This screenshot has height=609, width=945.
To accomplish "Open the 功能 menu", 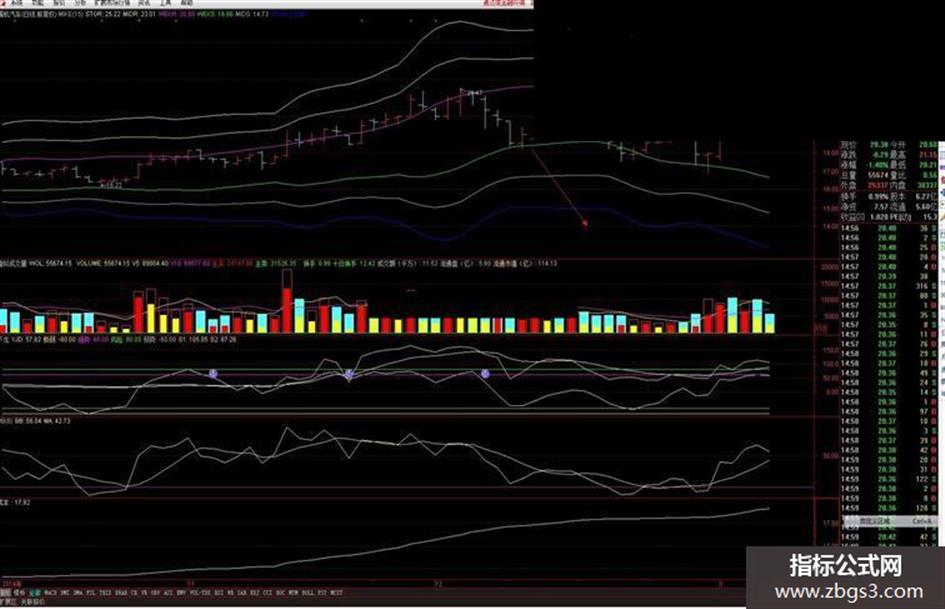I will [x=38, y=3].
